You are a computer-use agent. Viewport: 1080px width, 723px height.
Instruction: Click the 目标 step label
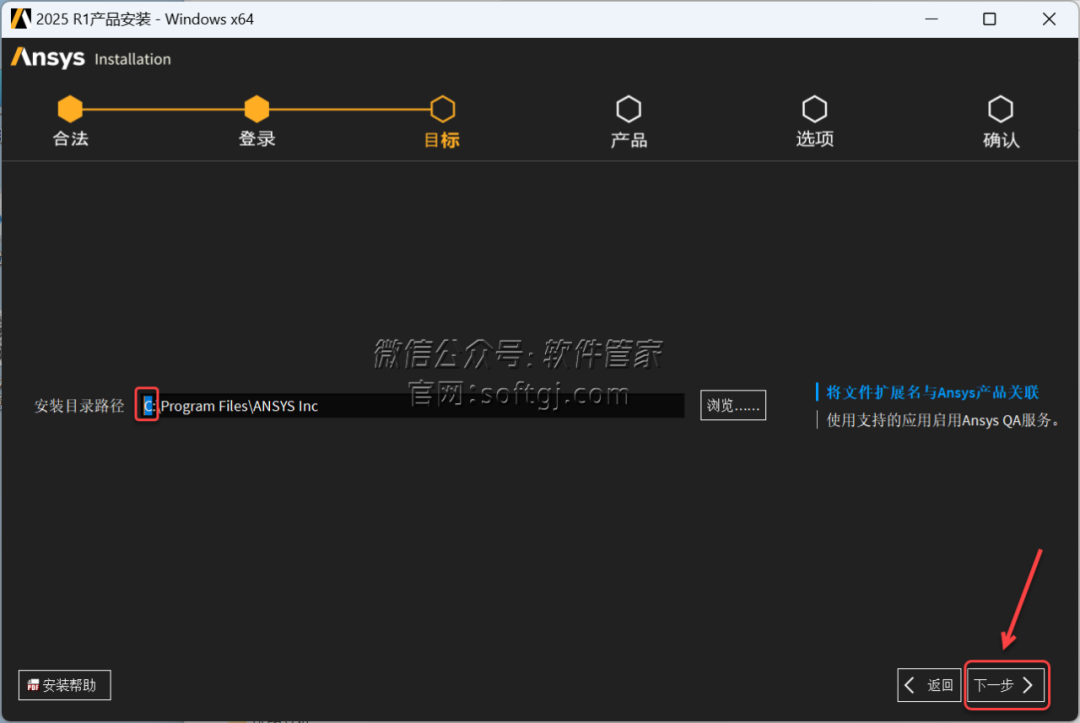[x=442, y=140]
